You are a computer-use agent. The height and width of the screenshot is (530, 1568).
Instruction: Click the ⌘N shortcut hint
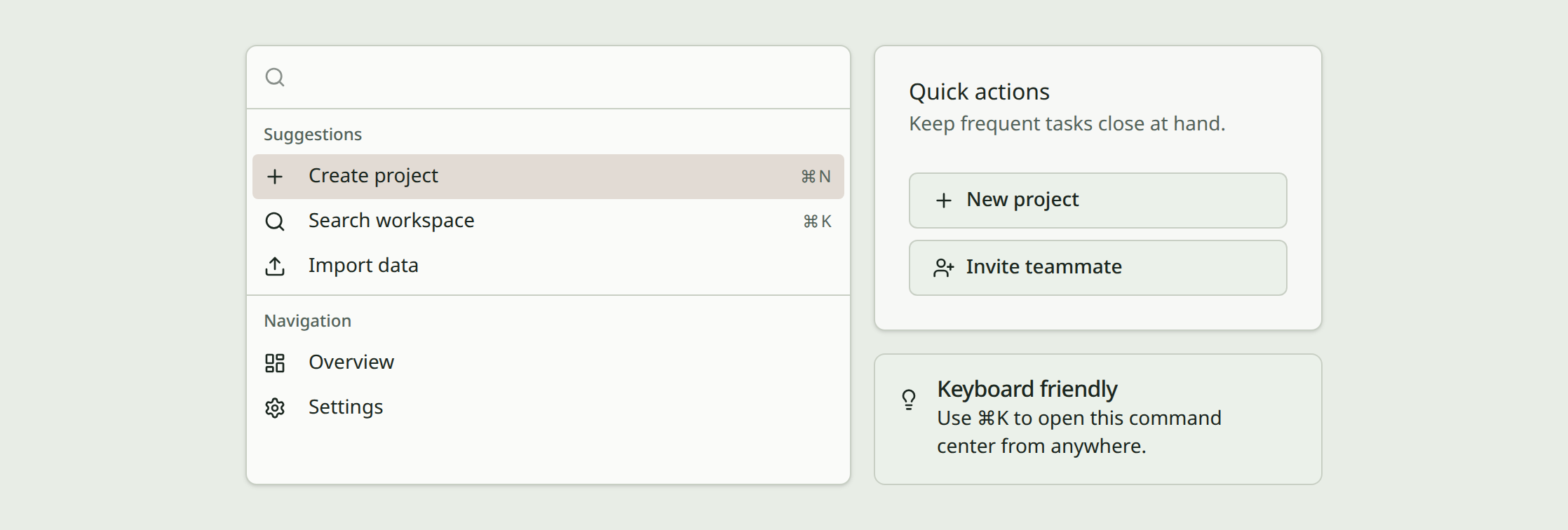coord(816,177)
